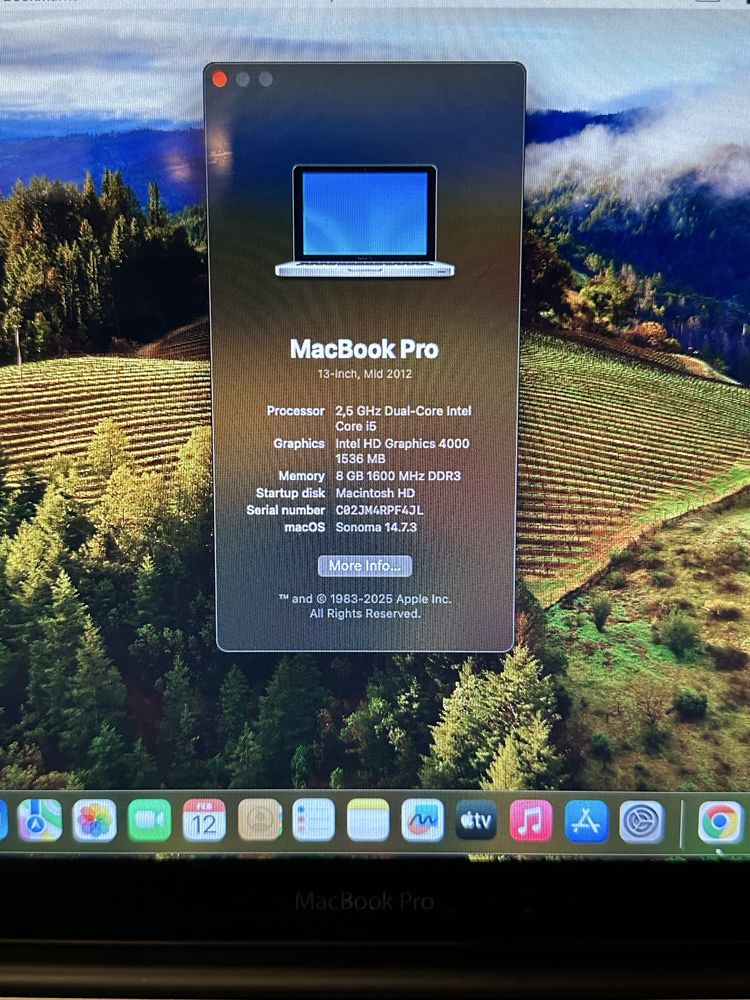The image size is (750, 1000).
Task: Launch Music app from Dock
Action: 531,821
